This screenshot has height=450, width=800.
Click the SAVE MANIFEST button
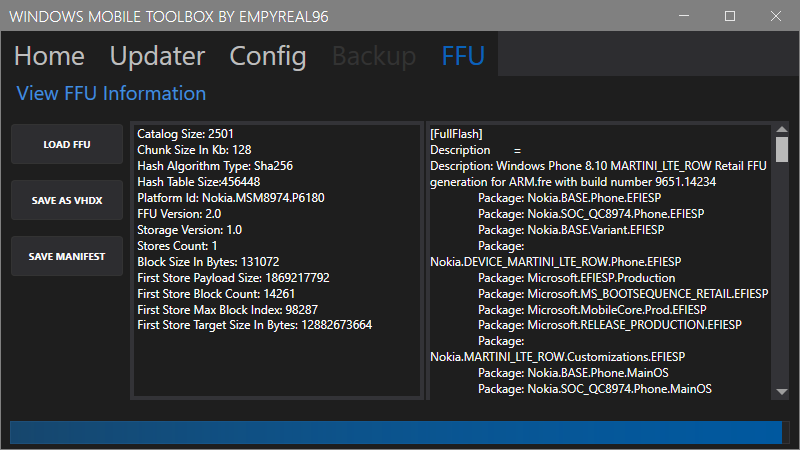[x=67, y=256]
